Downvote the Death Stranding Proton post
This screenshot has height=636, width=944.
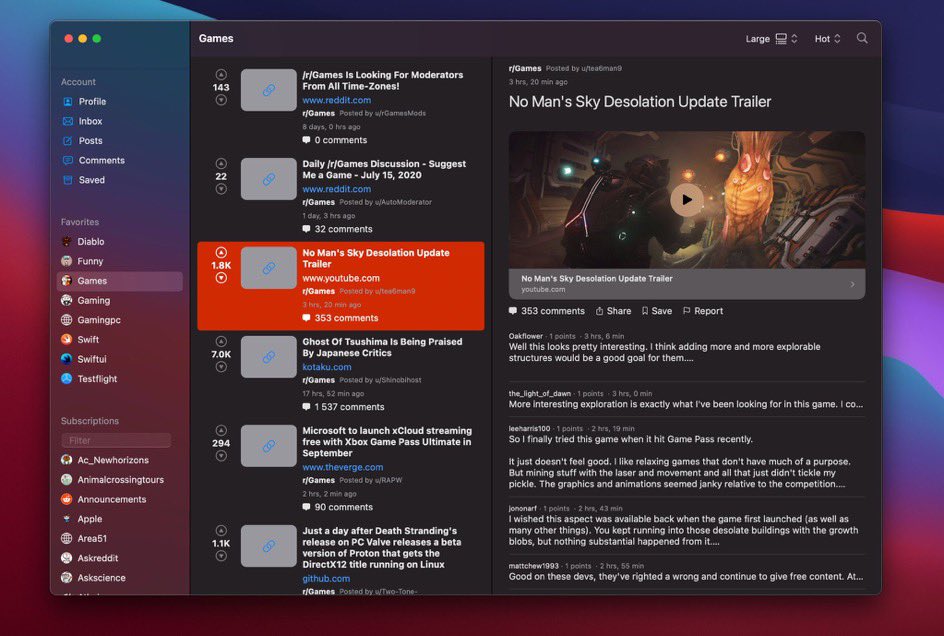pos(221,556)
